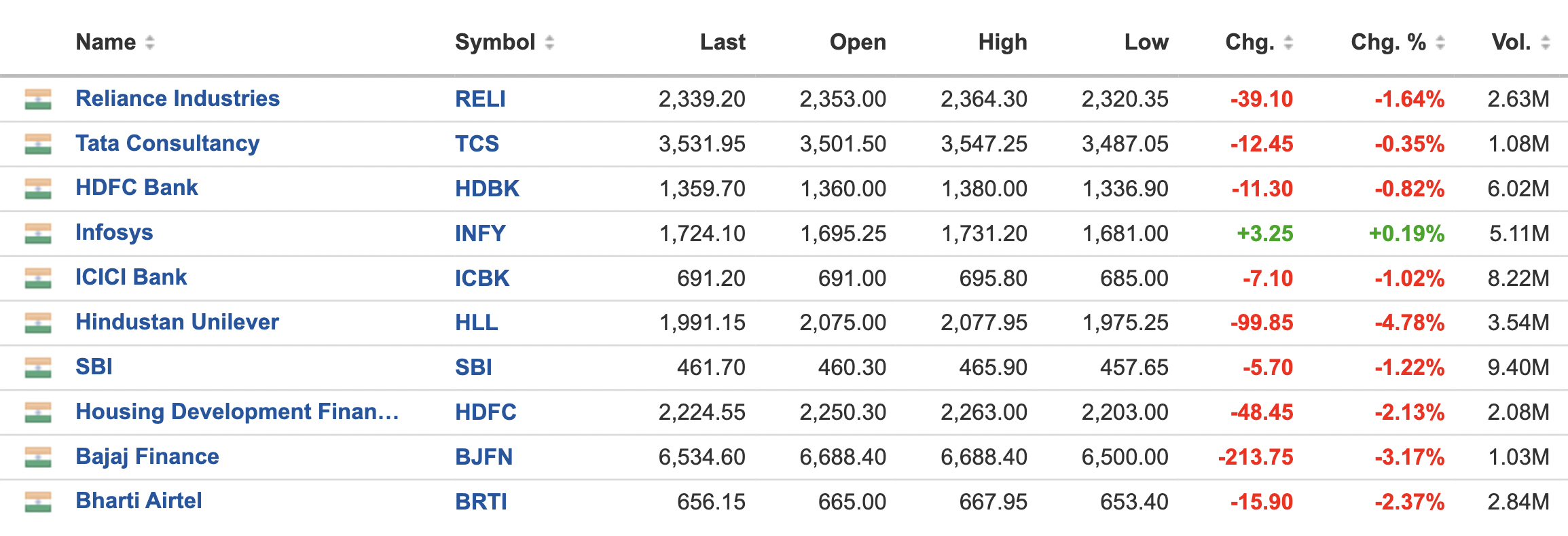Click the ICBK symbol link
This screenshot has height=536, width=1568.
[482, 278]
